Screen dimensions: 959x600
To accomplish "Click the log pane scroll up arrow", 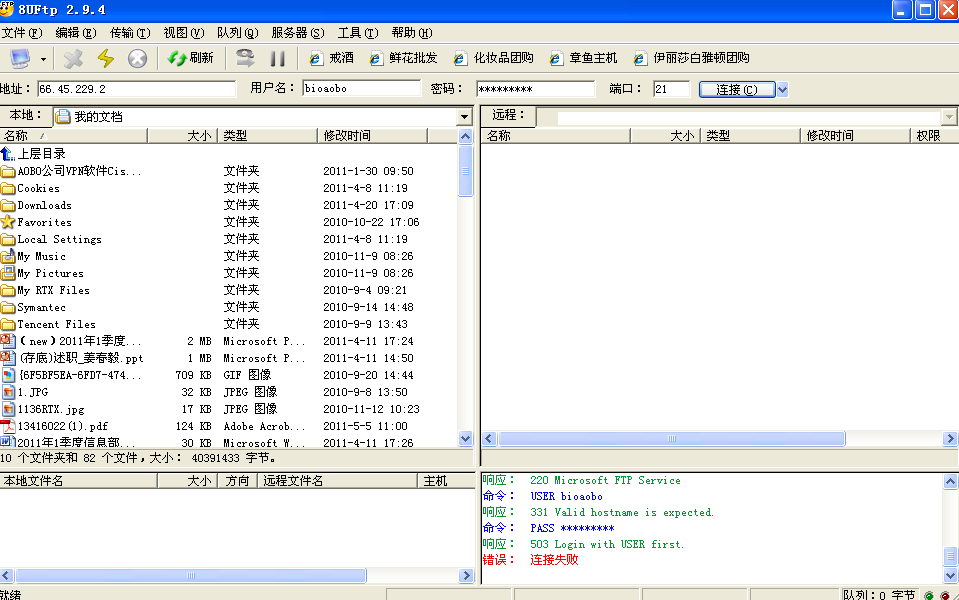I will [950, 481].
